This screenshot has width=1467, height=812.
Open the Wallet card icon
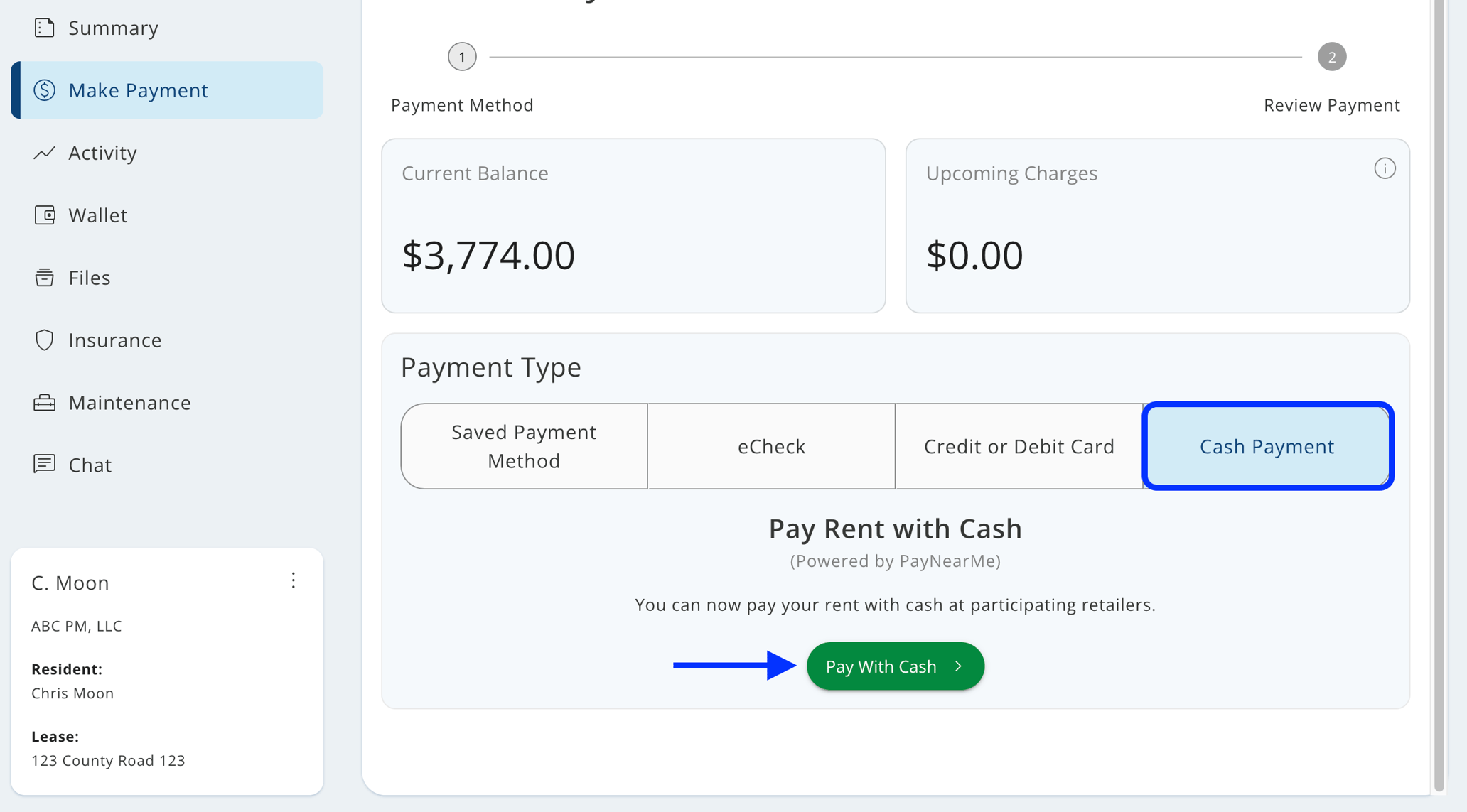click(45, 215)
